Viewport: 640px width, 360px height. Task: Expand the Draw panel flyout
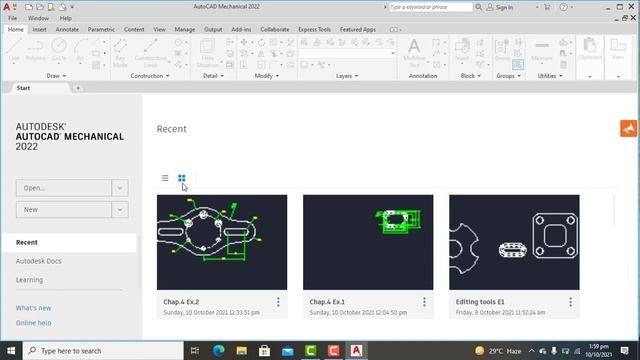point(56,76)
